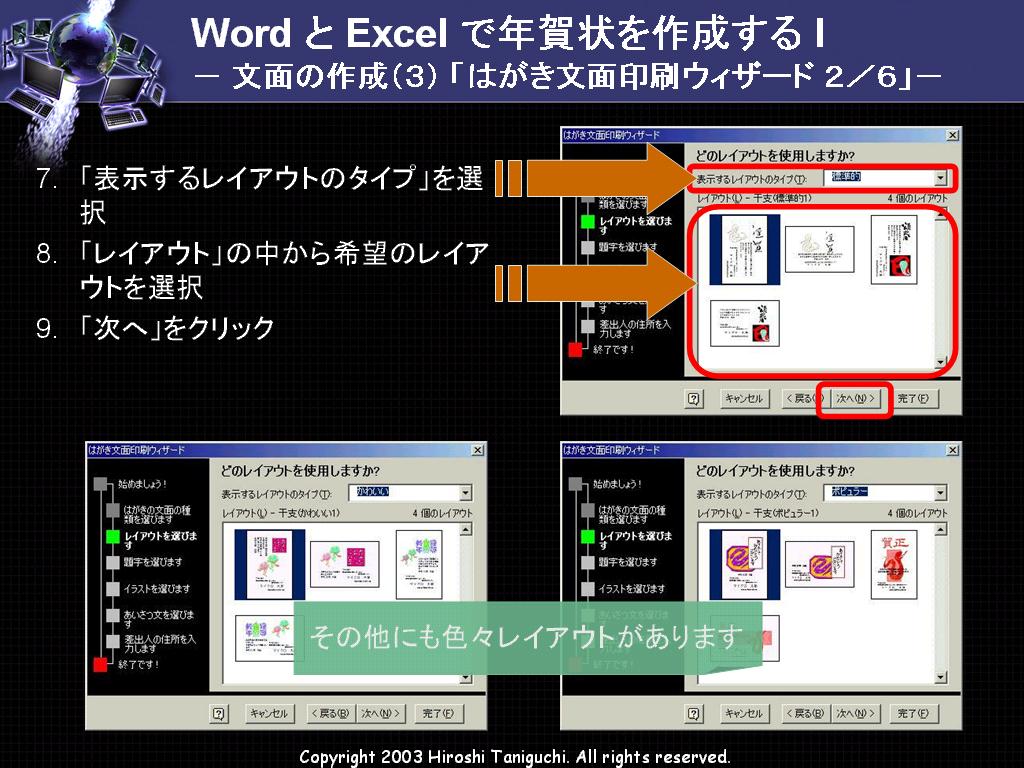Close the ポピュラー wizard with its X button
This screenshot has height=768, width=1024.
pyautogui.click(x=953, y=450)
